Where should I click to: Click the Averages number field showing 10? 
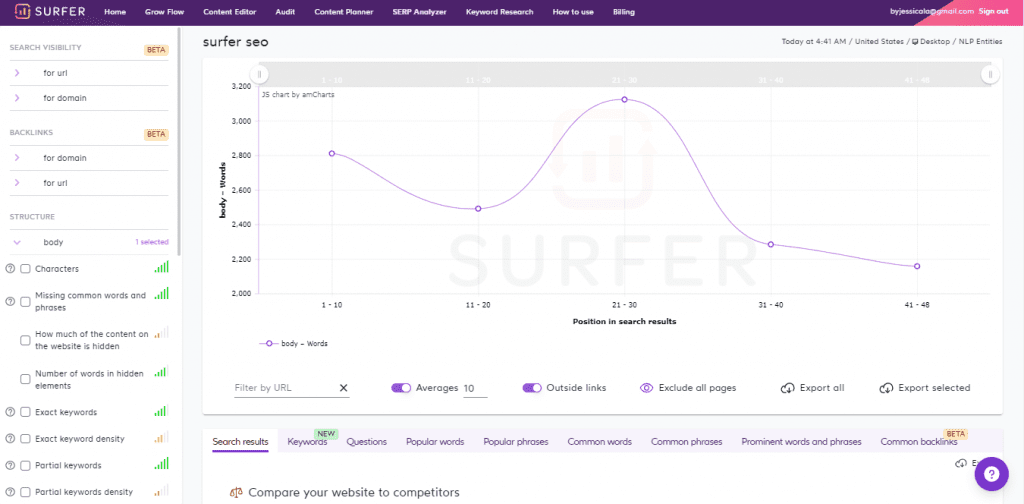point(475,388)
